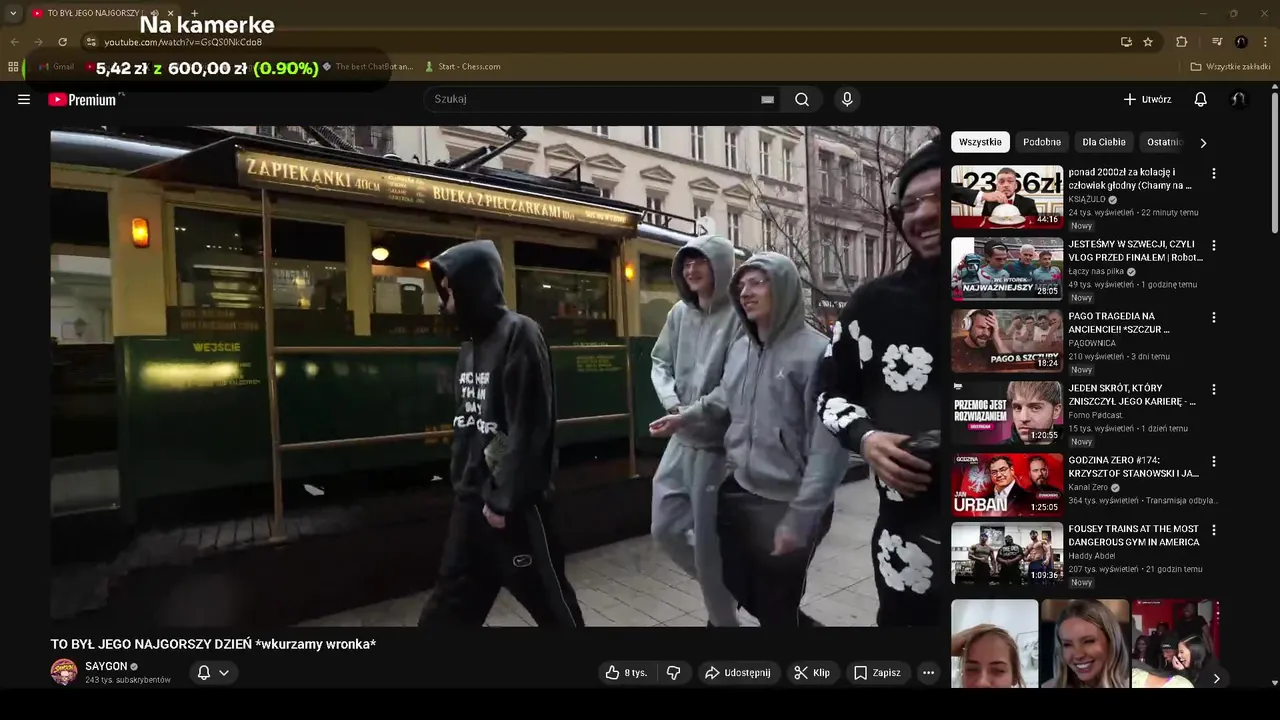This screenshot has width=1280, height=720.
Task: Open the Start - Chess.com bookmark
Action: tap(462, 67)
